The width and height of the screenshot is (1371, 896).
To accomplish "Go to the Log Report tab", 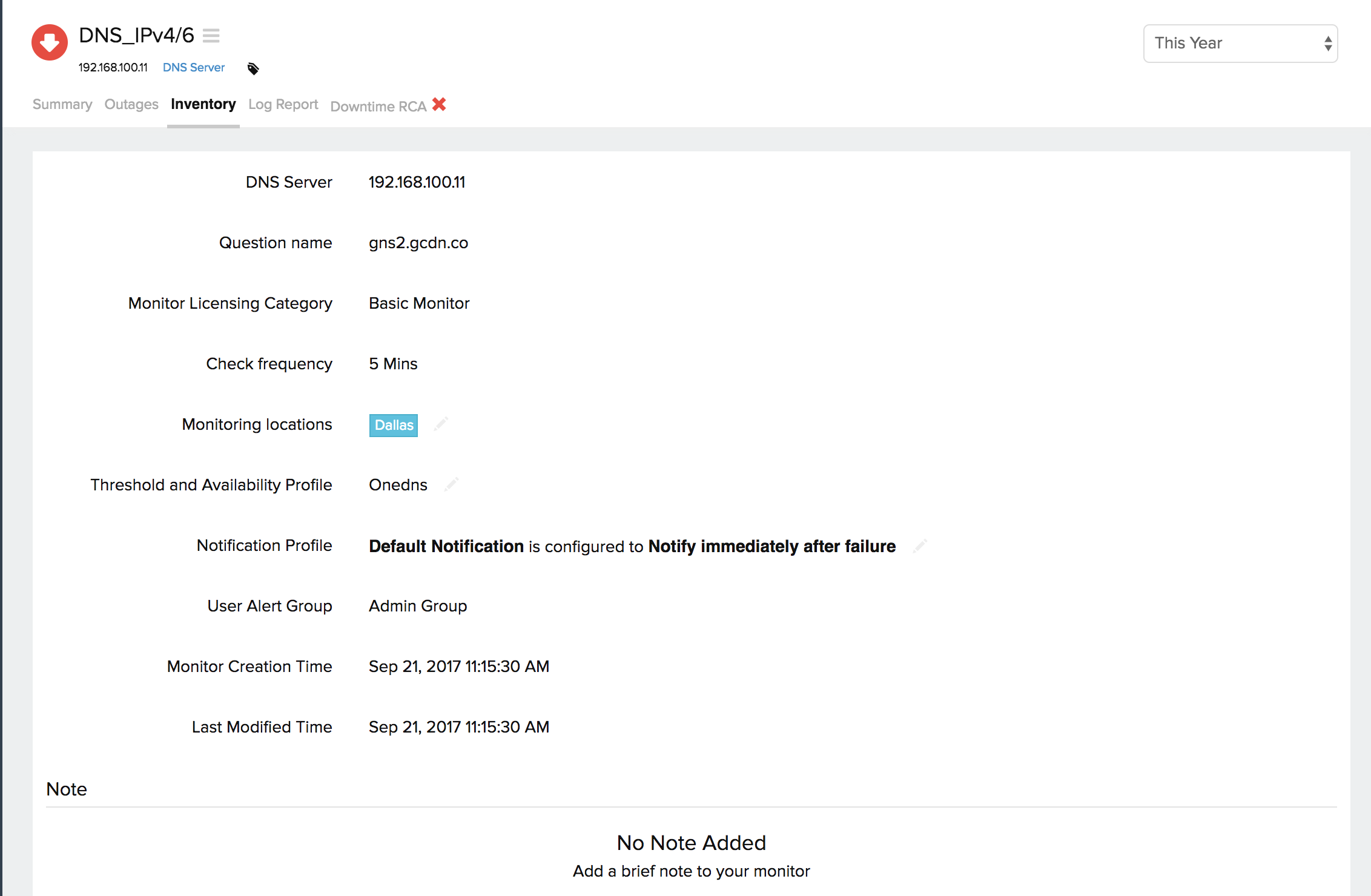I will [x=283, y=104].
